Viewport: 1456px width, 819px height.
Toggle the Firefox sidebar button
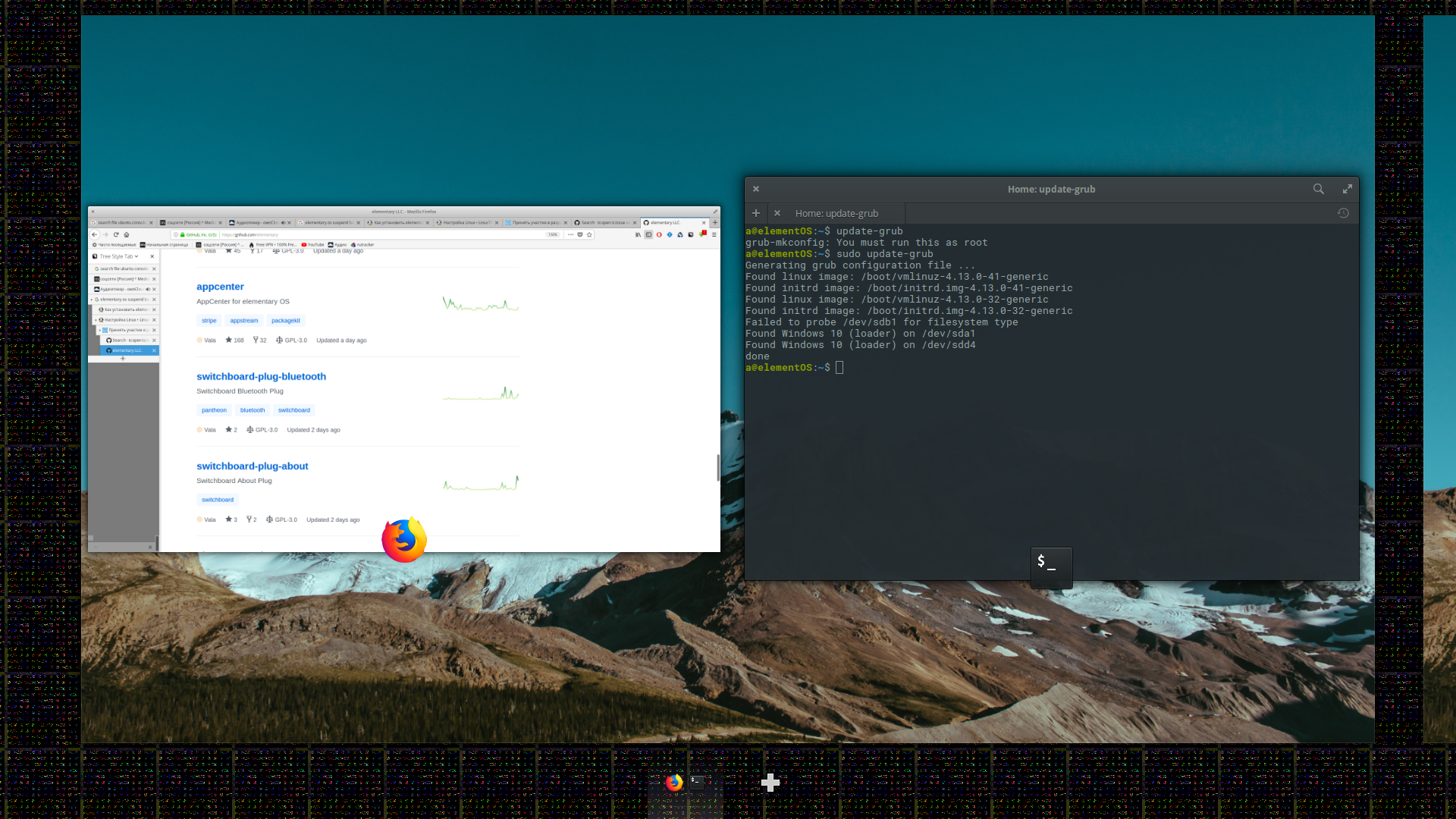(648, 234)
